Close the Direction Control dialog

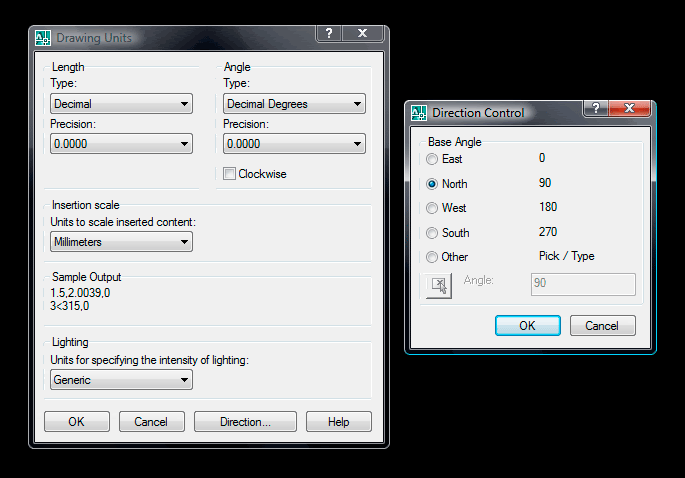pos(630,107)
